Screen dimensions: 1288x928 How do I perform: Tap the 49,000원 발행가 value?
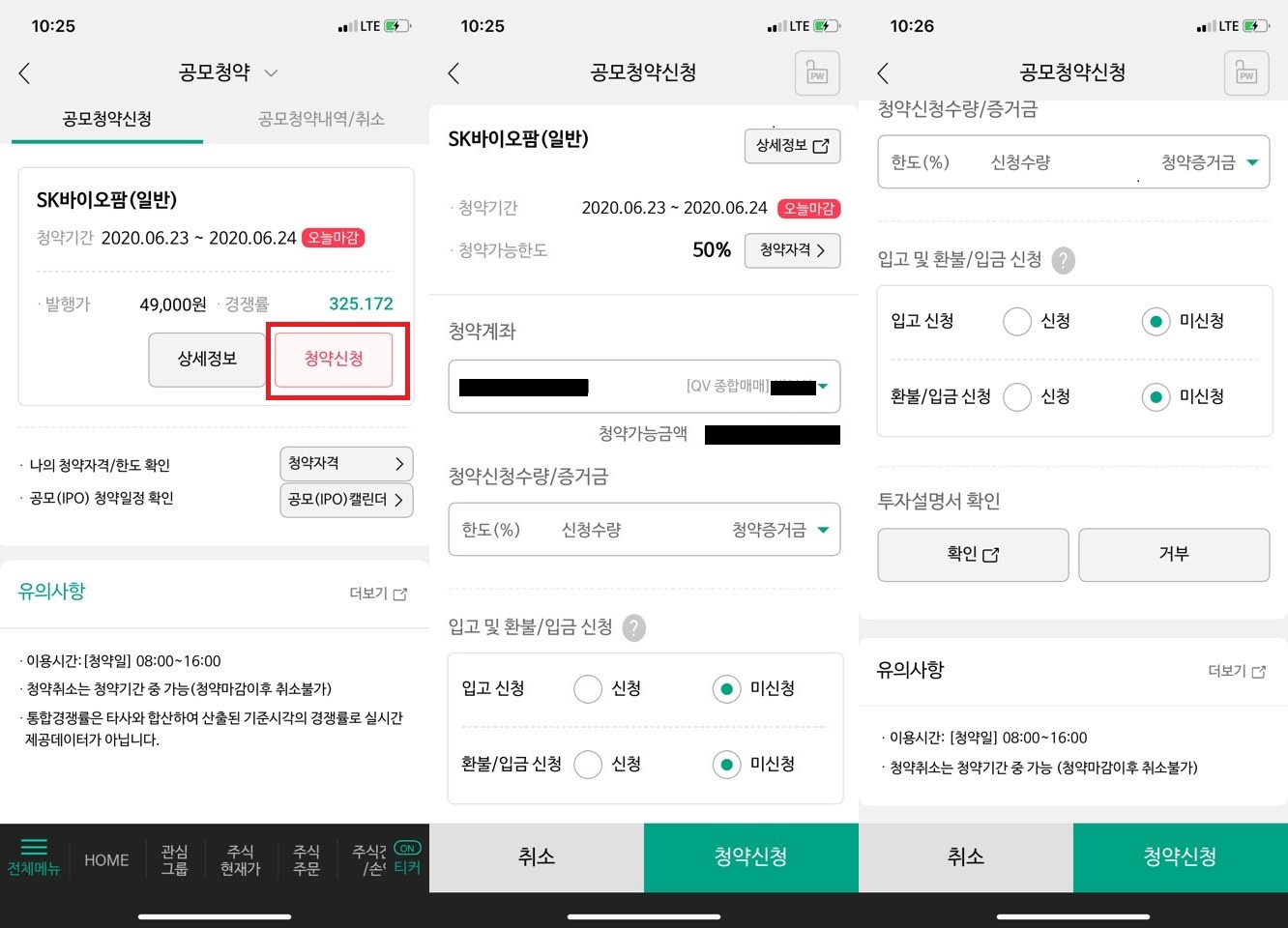(x=173, y=304)
